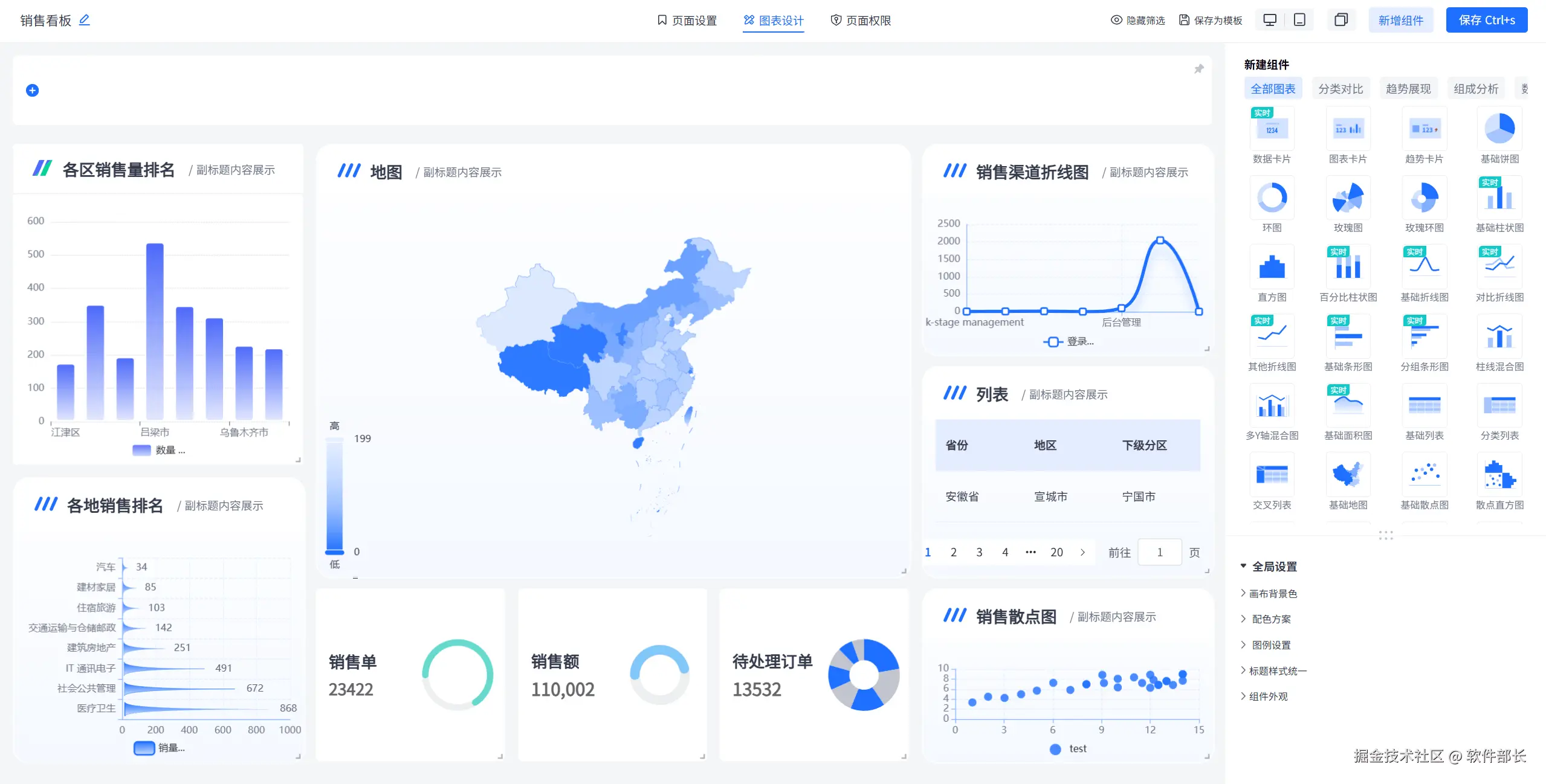Click the blue plus filter add icon

tap(33, 91)
